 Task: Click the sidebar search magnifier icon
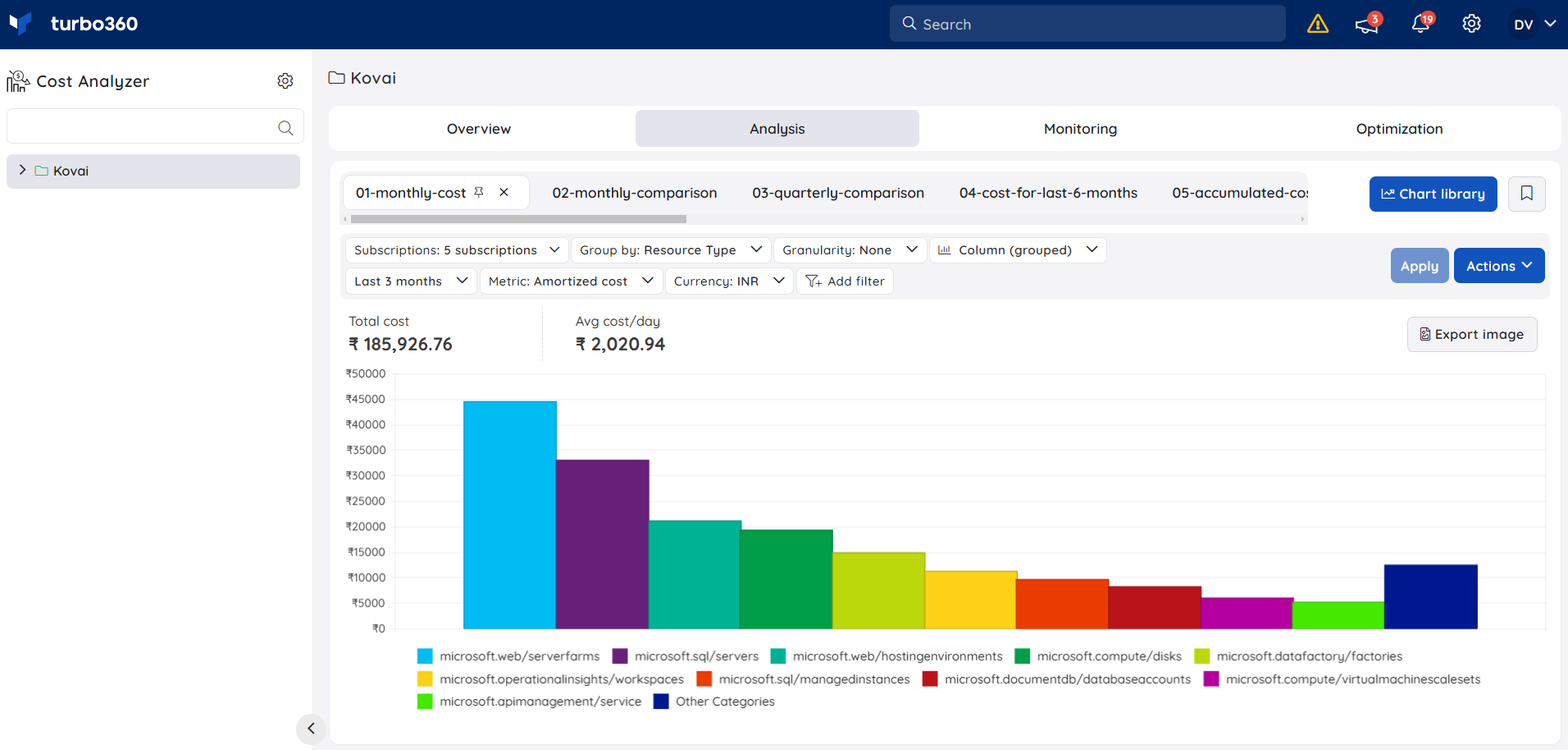pos(285,127)
